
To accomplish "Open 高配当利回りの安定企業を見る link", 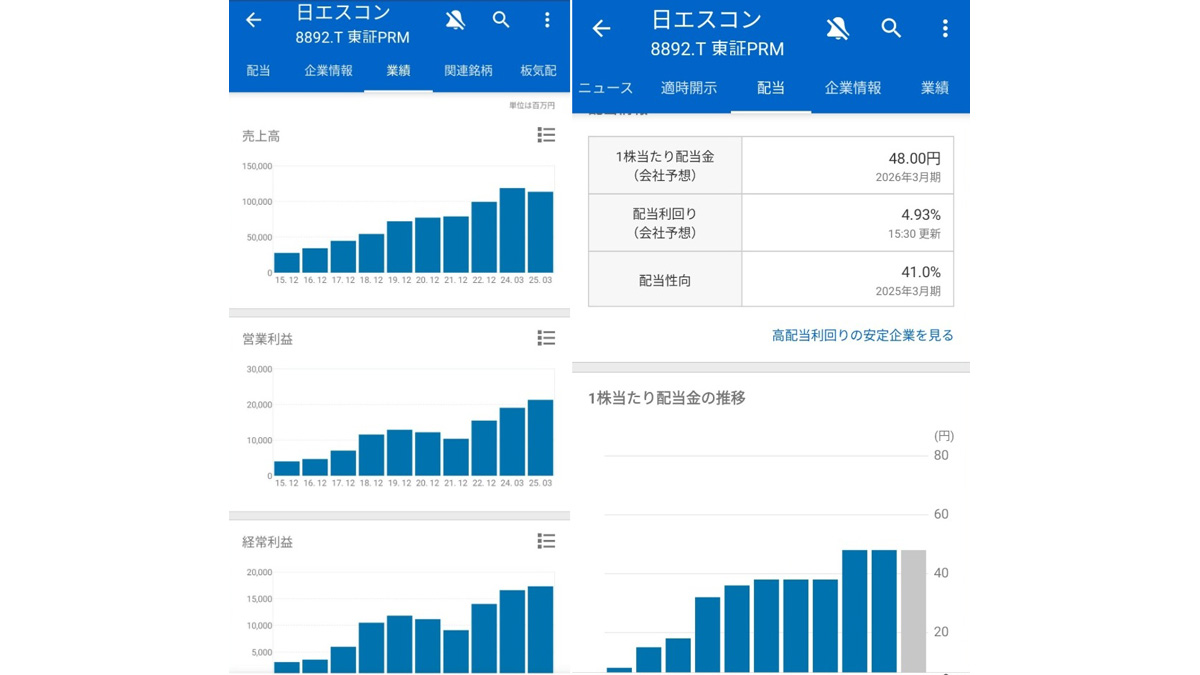I will click(x=862, y=336).
